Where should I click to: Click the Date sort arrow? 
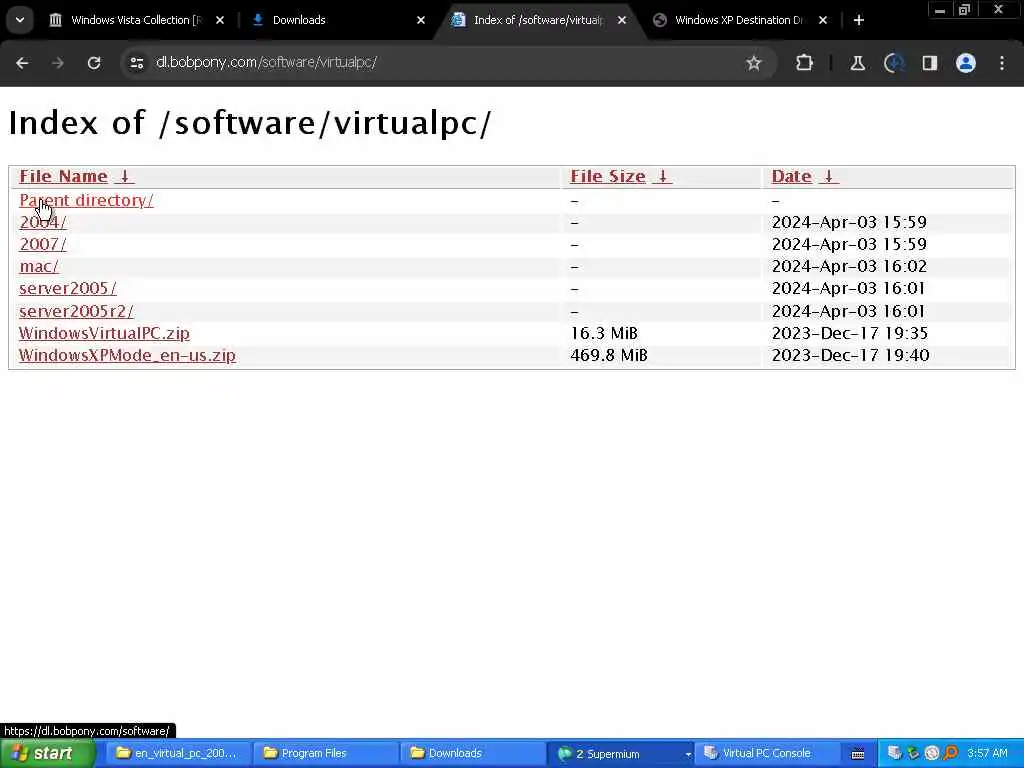tap(829, 176)
